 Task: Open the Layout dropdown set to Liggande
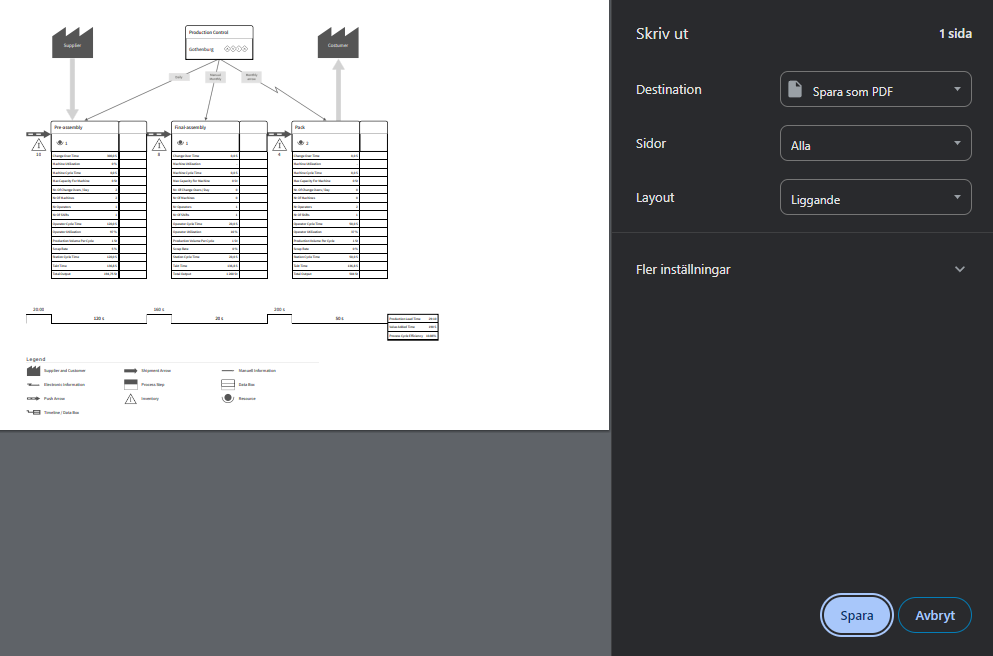[x=875, y=198]
